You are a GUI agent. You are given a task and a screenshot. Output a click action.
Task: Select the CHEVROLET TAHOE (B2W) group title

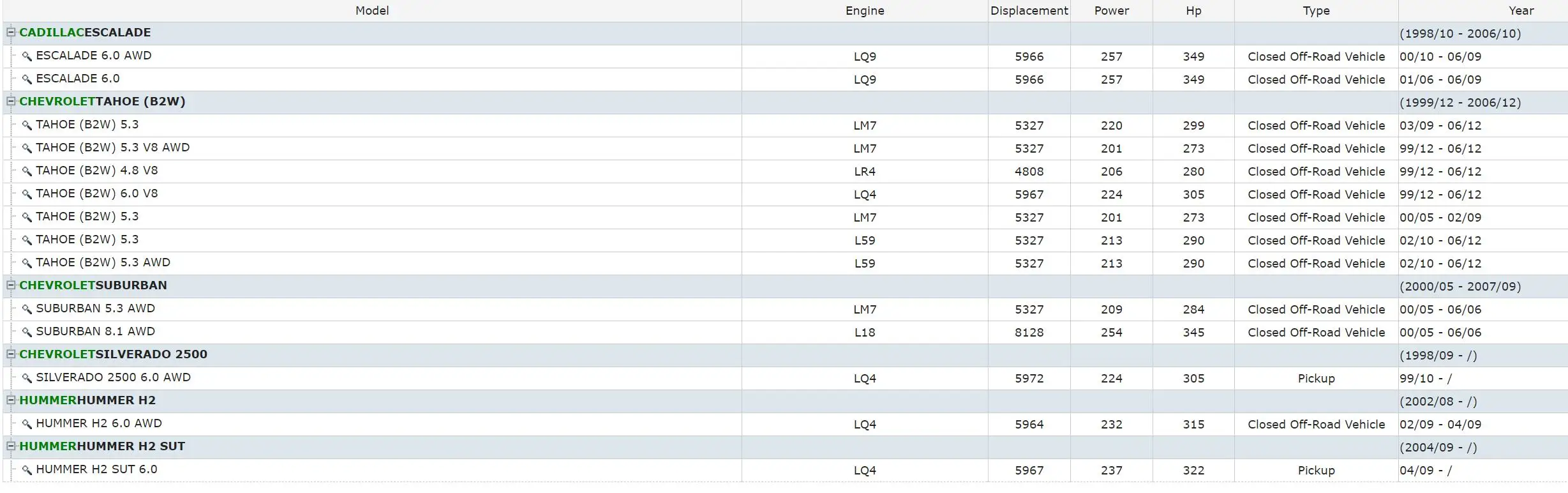click(x=102, y=102)
